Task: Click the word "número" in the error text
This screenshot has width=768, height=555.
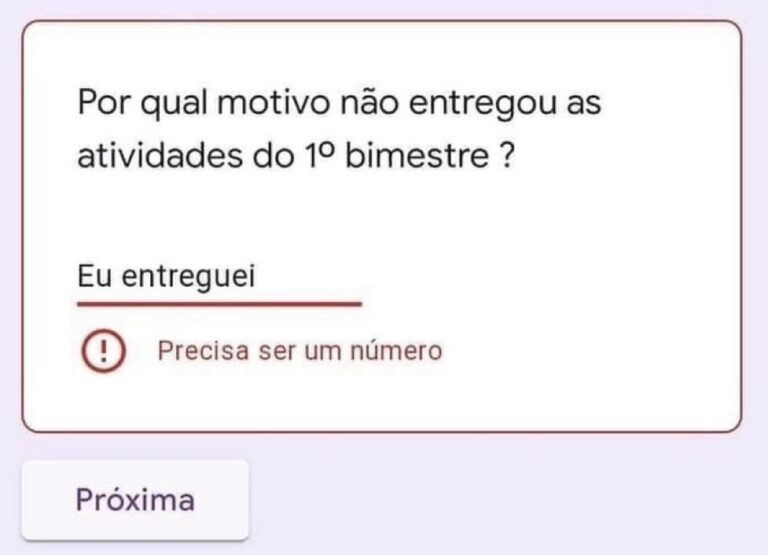Action: pyautogui.click(x=403, y=351)
